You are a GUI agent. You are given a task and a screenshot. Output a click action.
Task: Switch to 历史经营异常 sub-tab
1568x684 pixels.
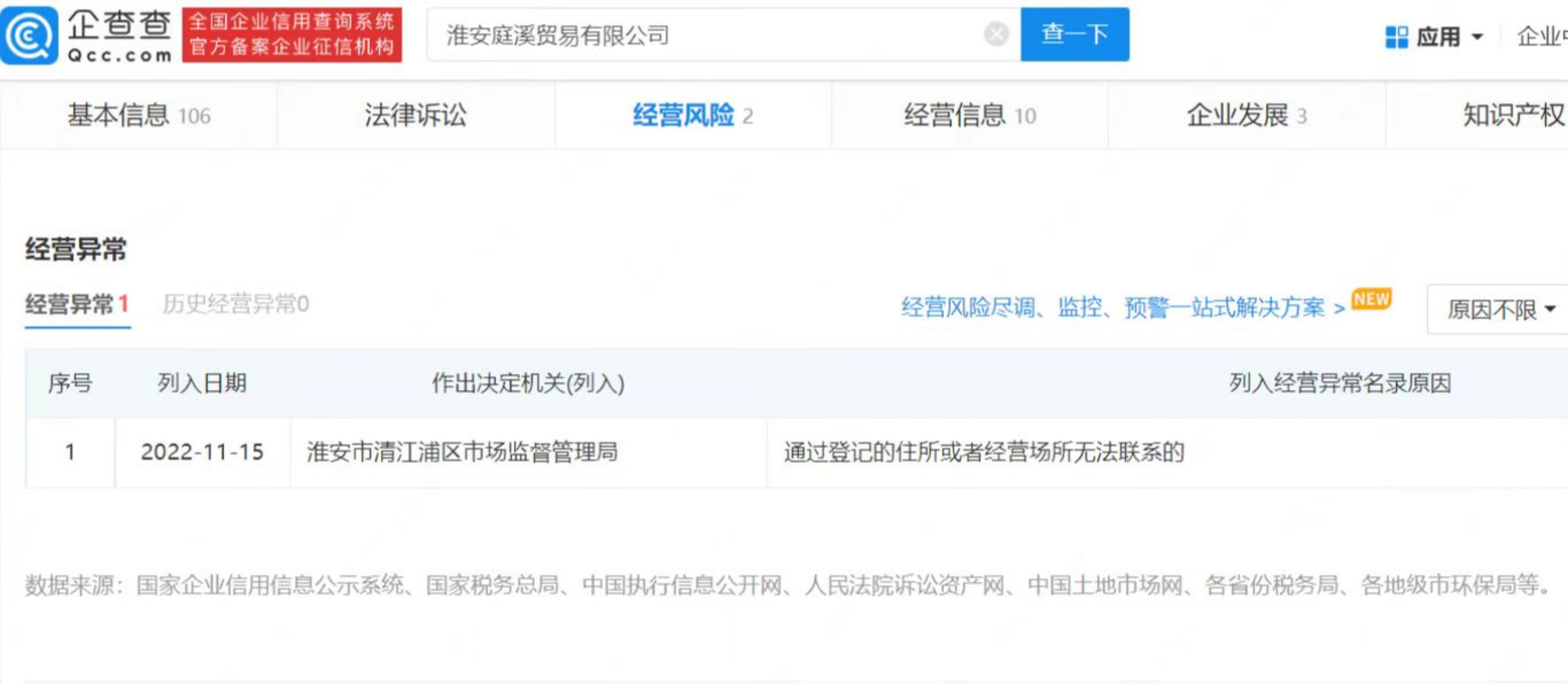[236, 304]
